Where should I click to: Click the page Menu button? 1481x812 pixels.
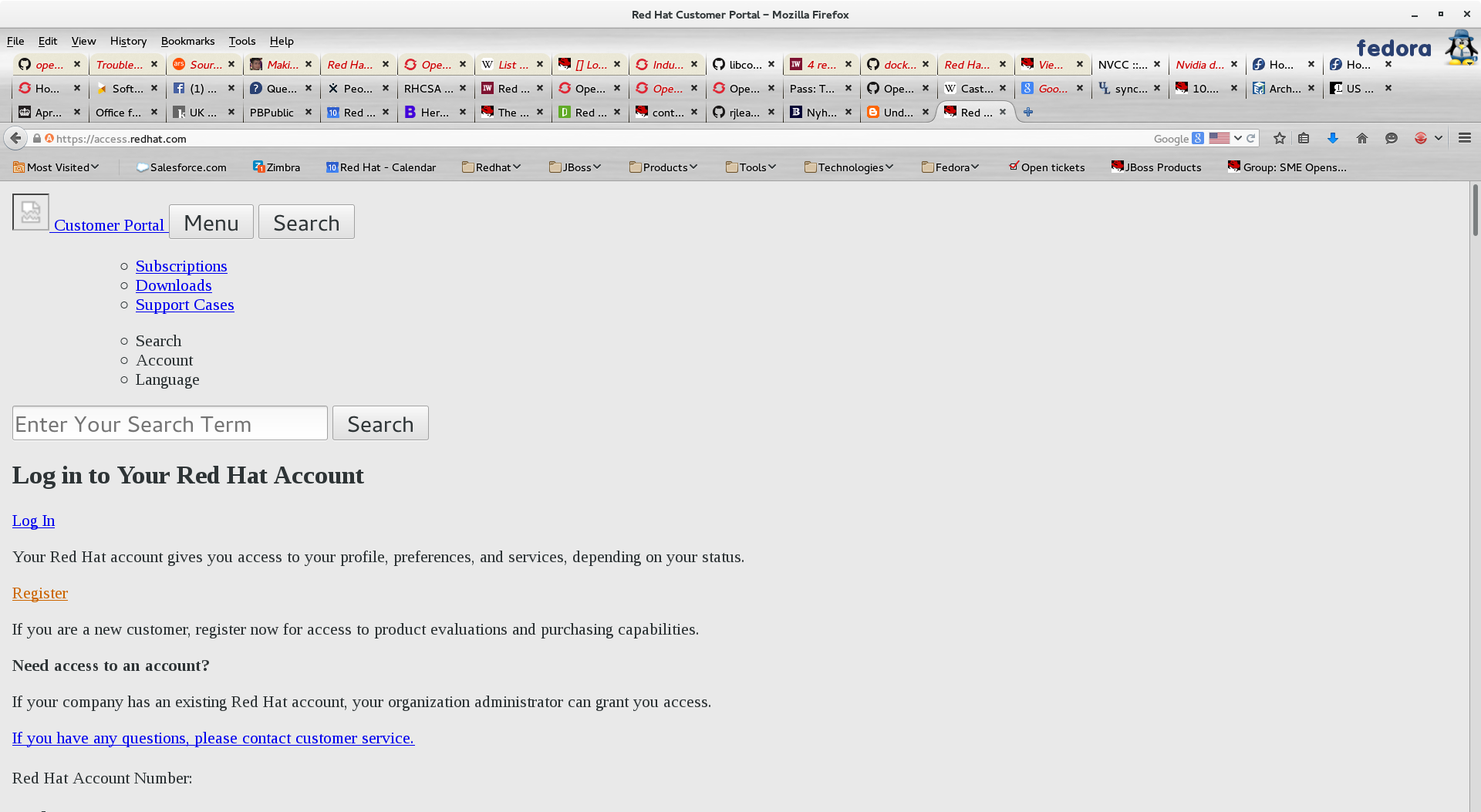click(211, 222)
